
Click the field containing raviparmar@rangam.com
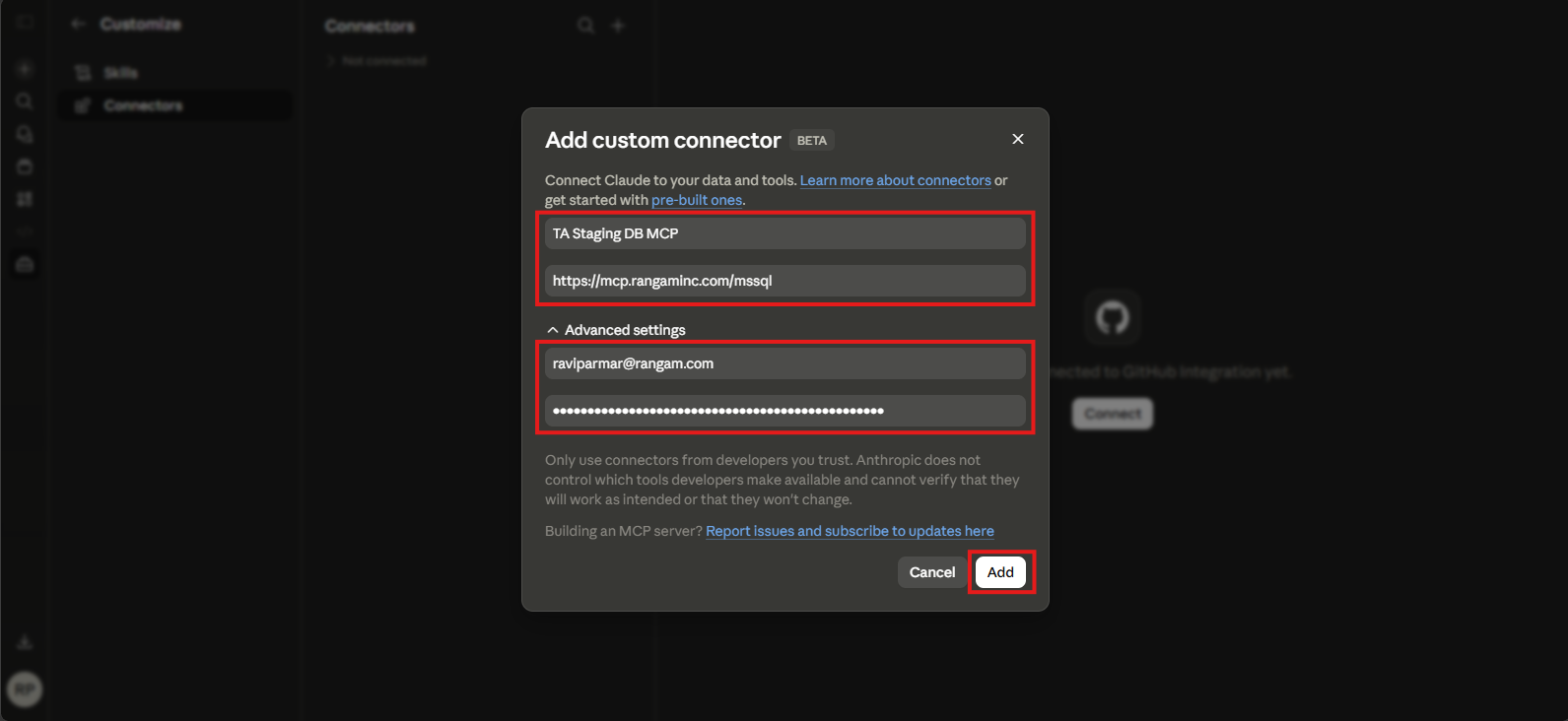point(785,363)
